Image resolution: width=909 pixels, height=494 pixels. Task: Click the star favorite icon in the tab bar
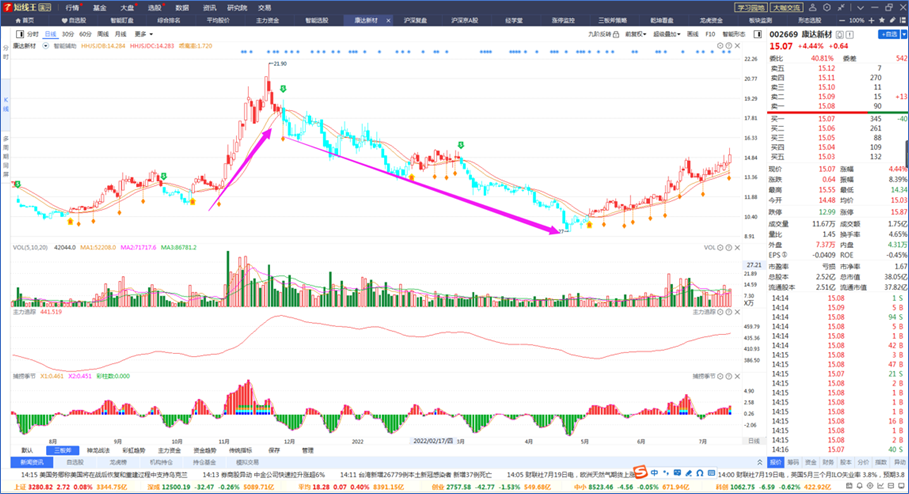coord(882,20)
